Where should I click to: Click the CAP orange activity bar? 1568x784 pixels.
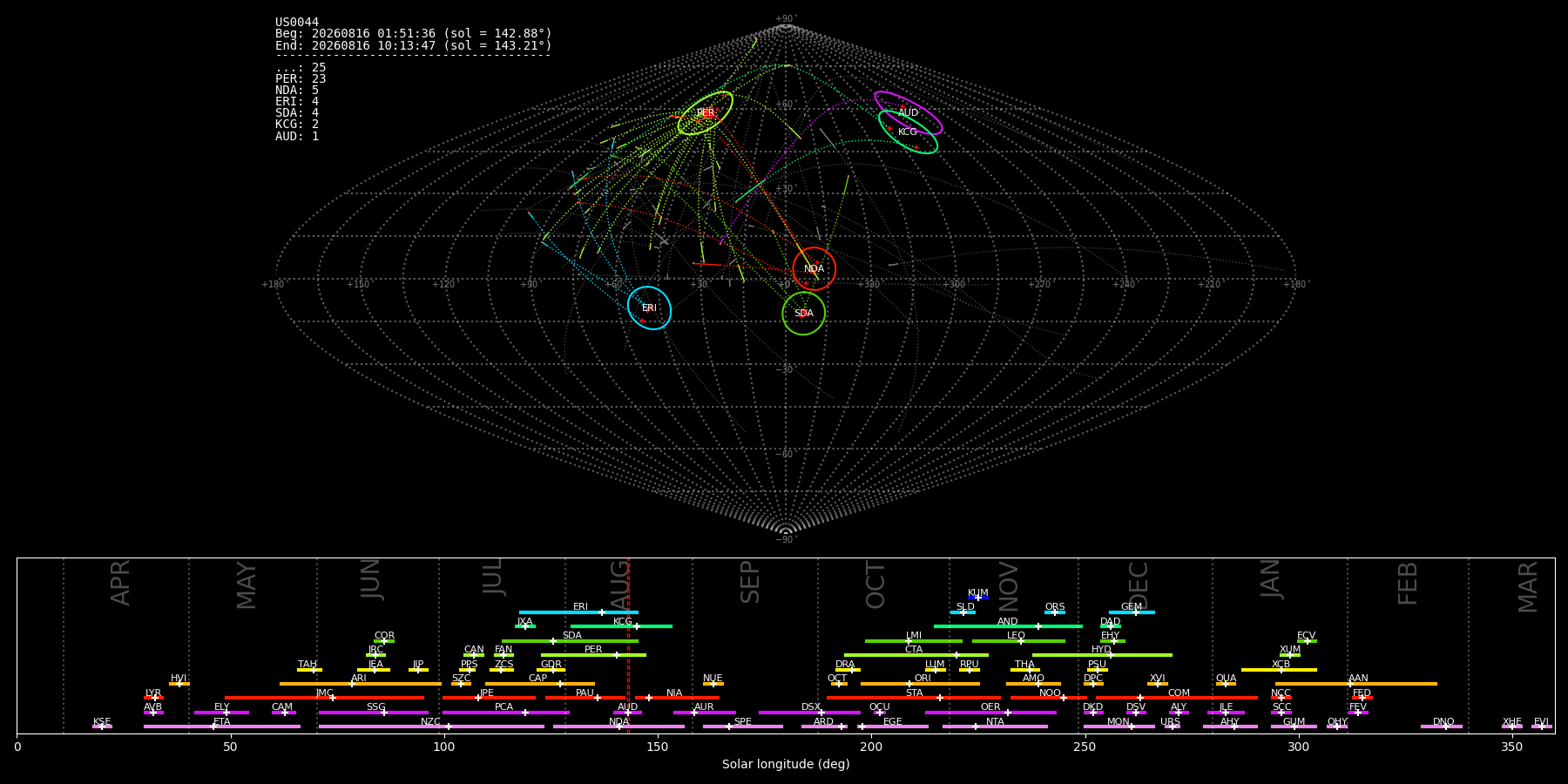tap(540, 684)
